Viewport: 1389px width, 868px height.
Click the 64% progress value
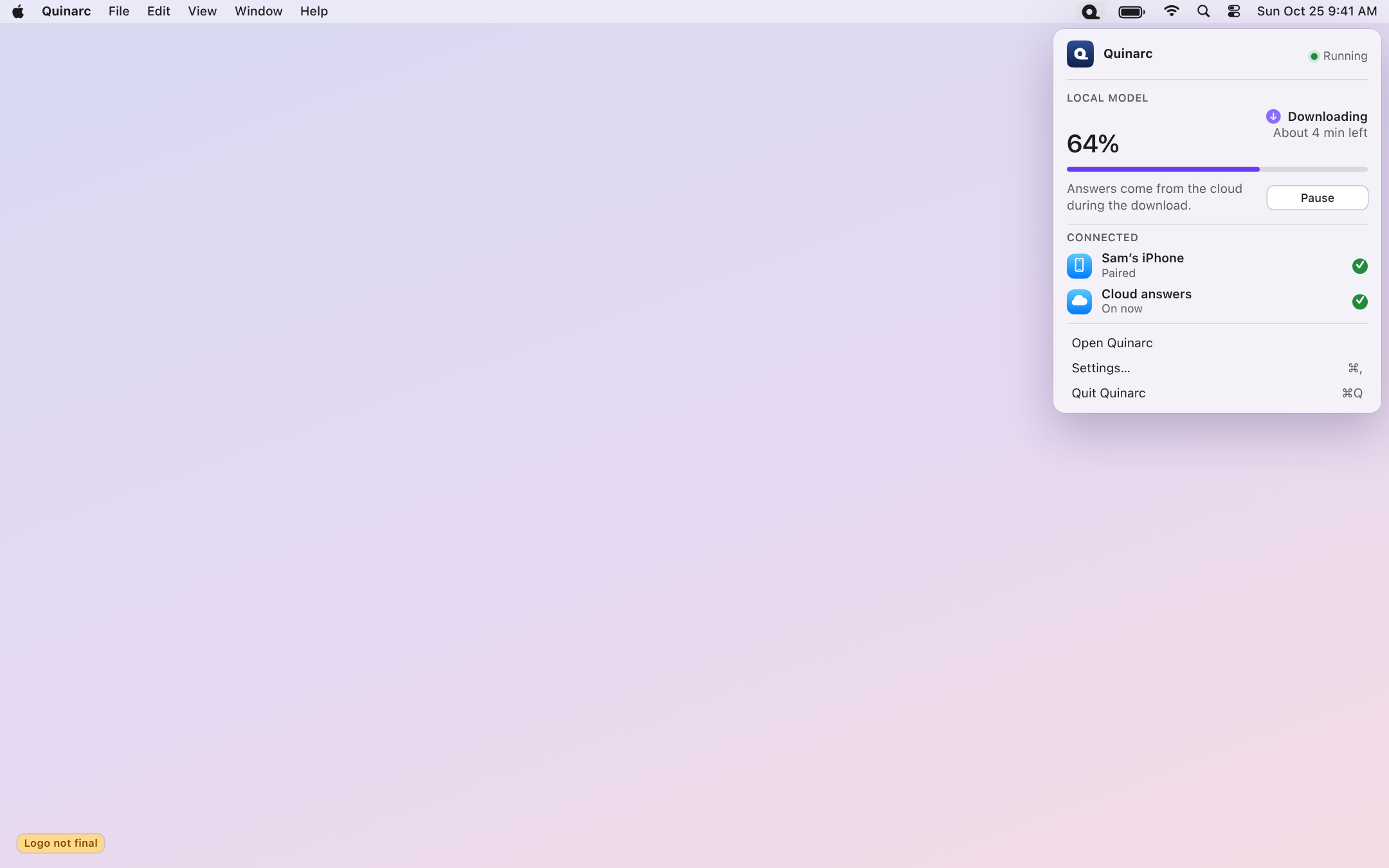(1093, 144)
